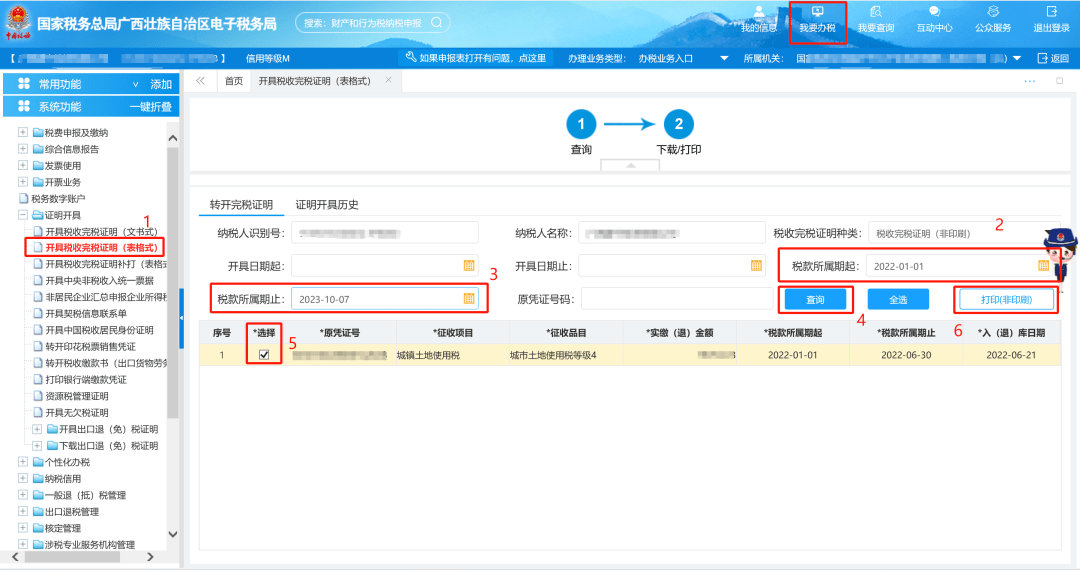Switch to the 首页 tab
The height and width of the screenshot is (570, 1080).
pyautogui.click(x=233, y=81)
